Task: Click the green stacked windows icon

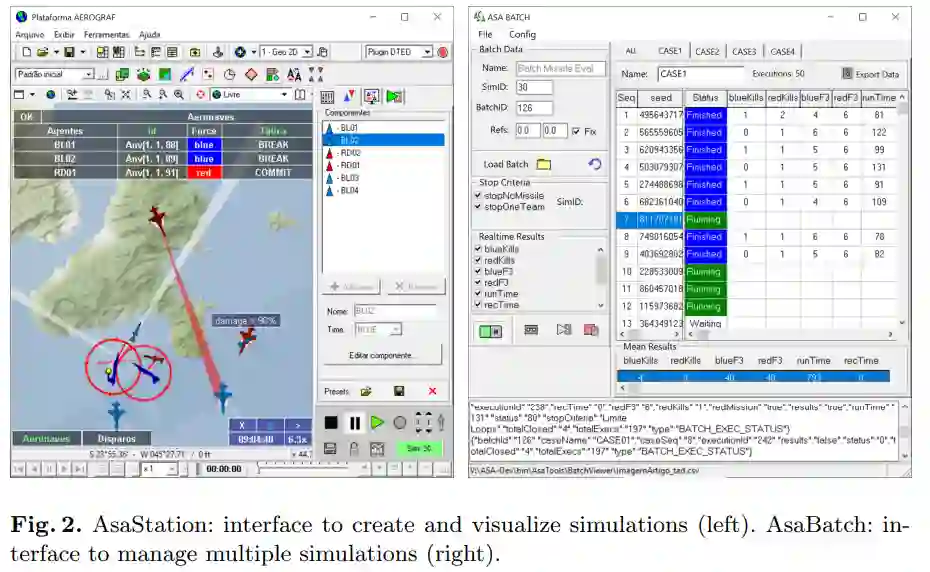Action: (122, 75)
